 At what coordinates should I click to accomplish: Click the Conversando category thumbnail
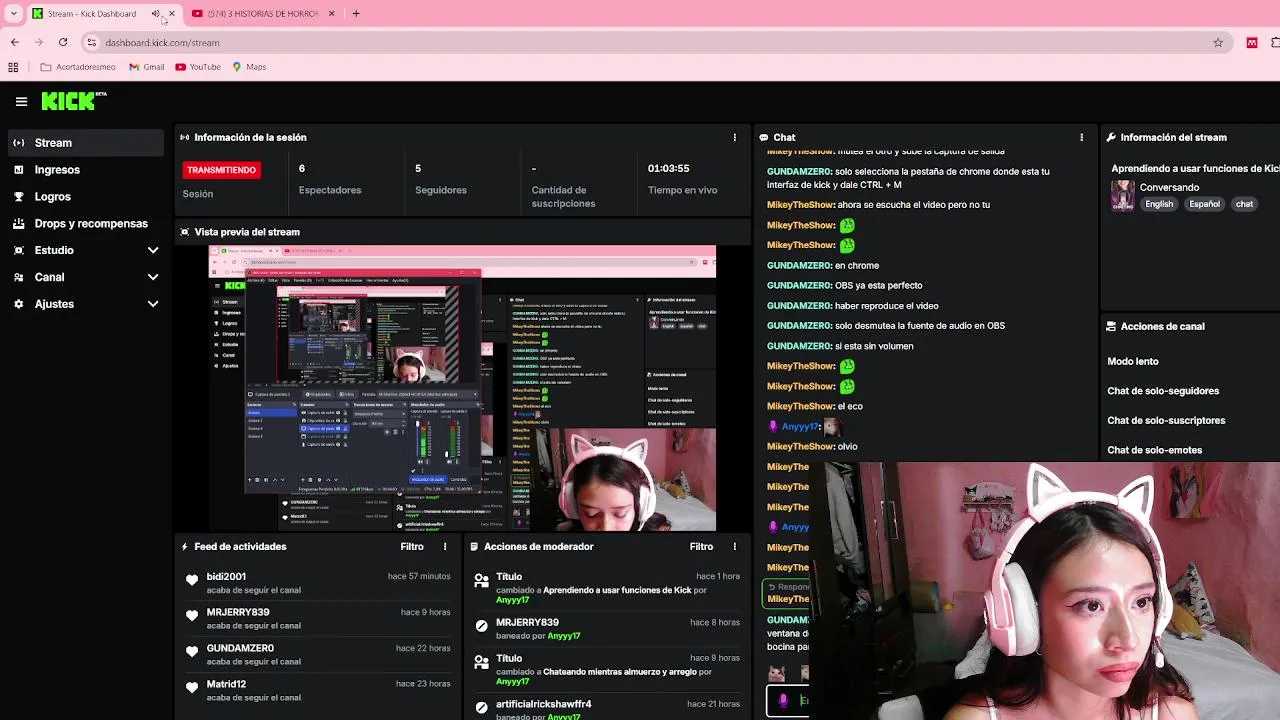pyautogui.click(x=1123, y=195)
